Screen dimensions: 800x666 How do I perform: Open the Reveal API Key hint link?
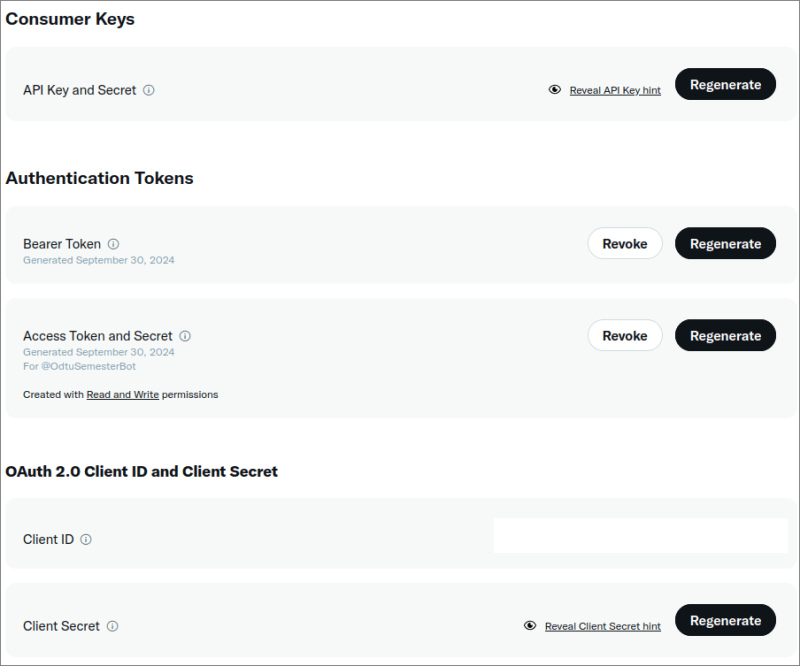pos(613,89)
